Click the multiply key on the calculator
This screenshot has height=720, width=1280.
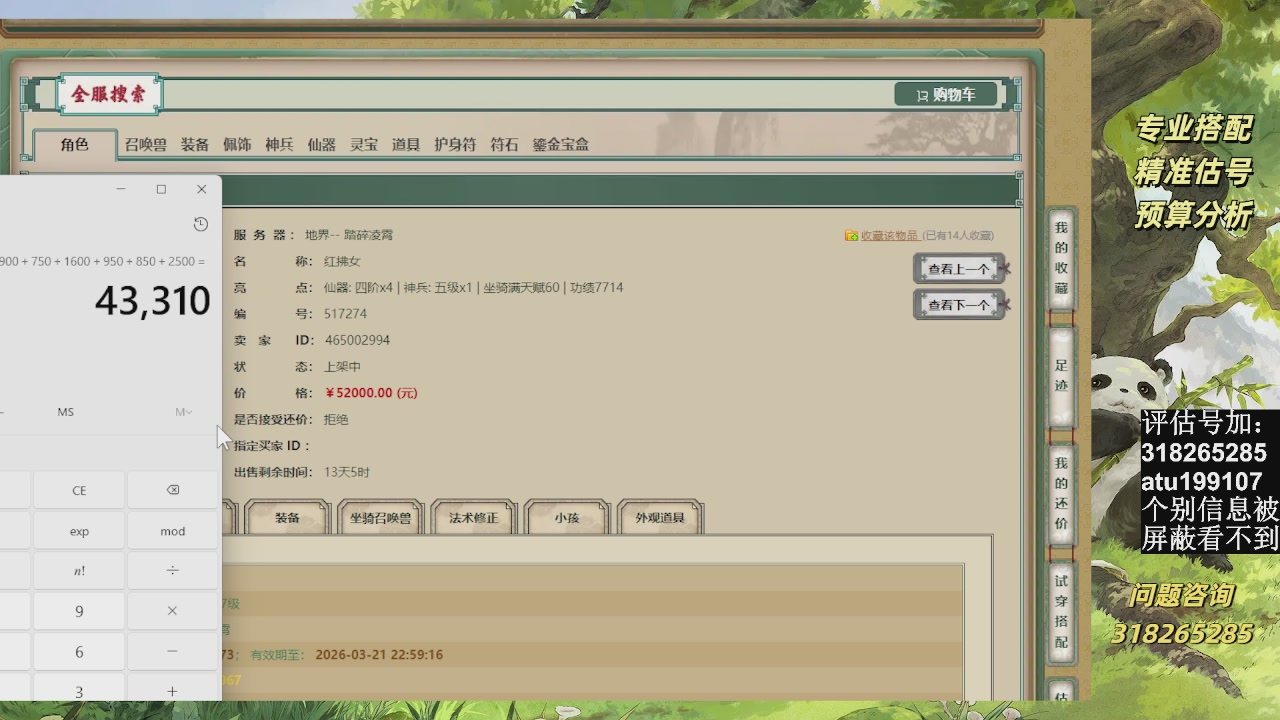(x=172, y=611)
